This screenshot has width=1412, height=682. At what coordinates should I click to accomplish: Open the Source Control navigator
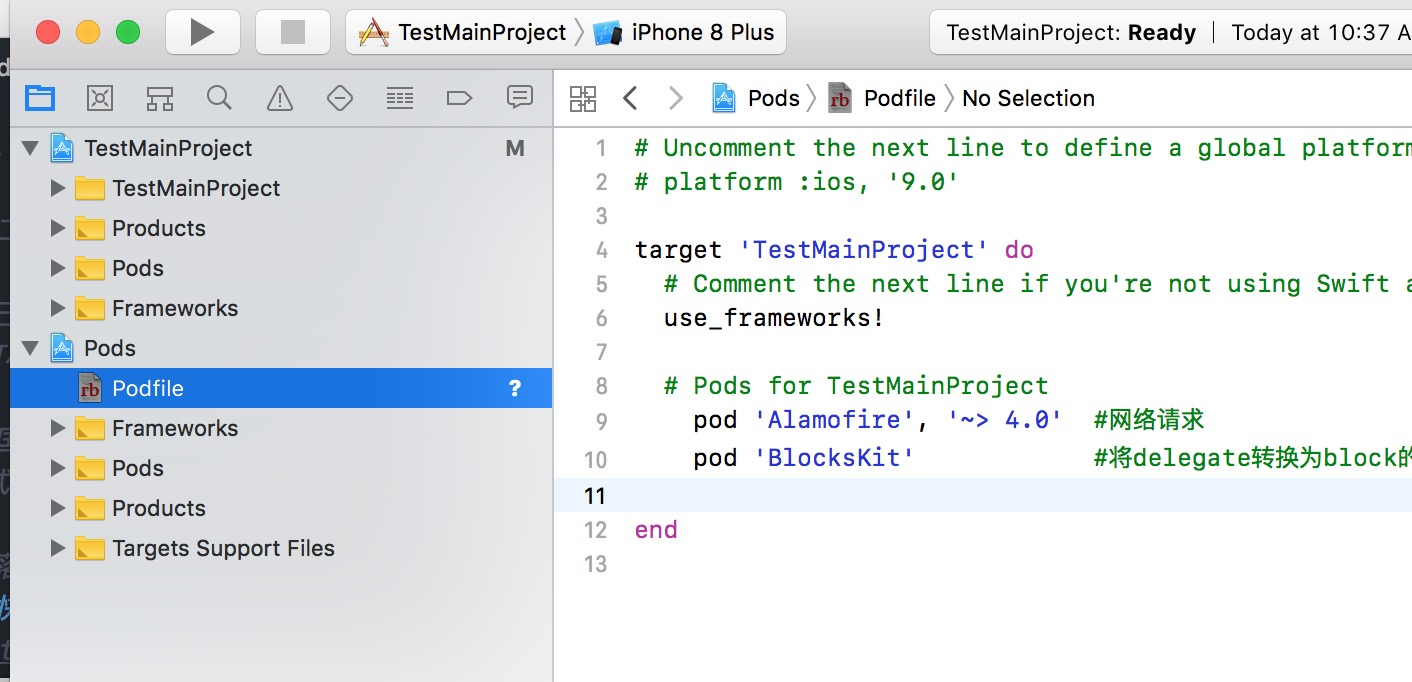(100, 98)
